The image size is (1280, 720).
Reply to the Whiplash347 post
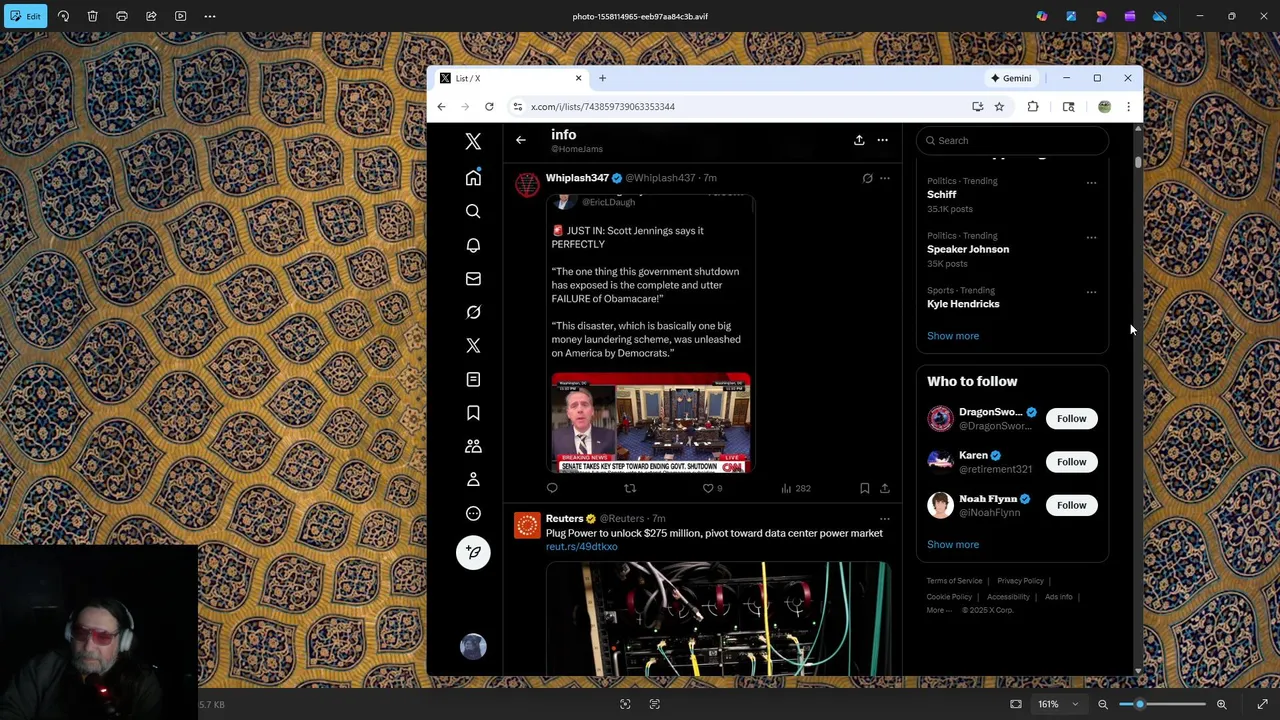[552, 488]
